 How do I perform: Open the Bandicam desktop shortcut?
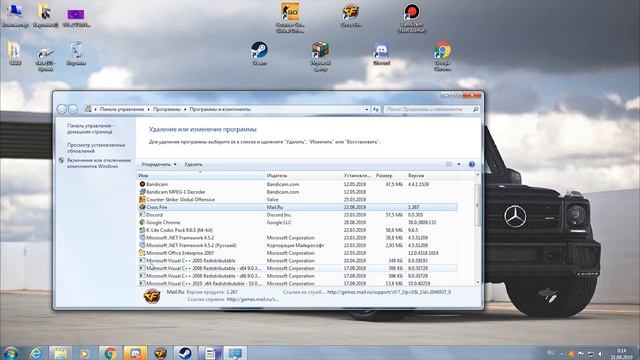point(412,18)
